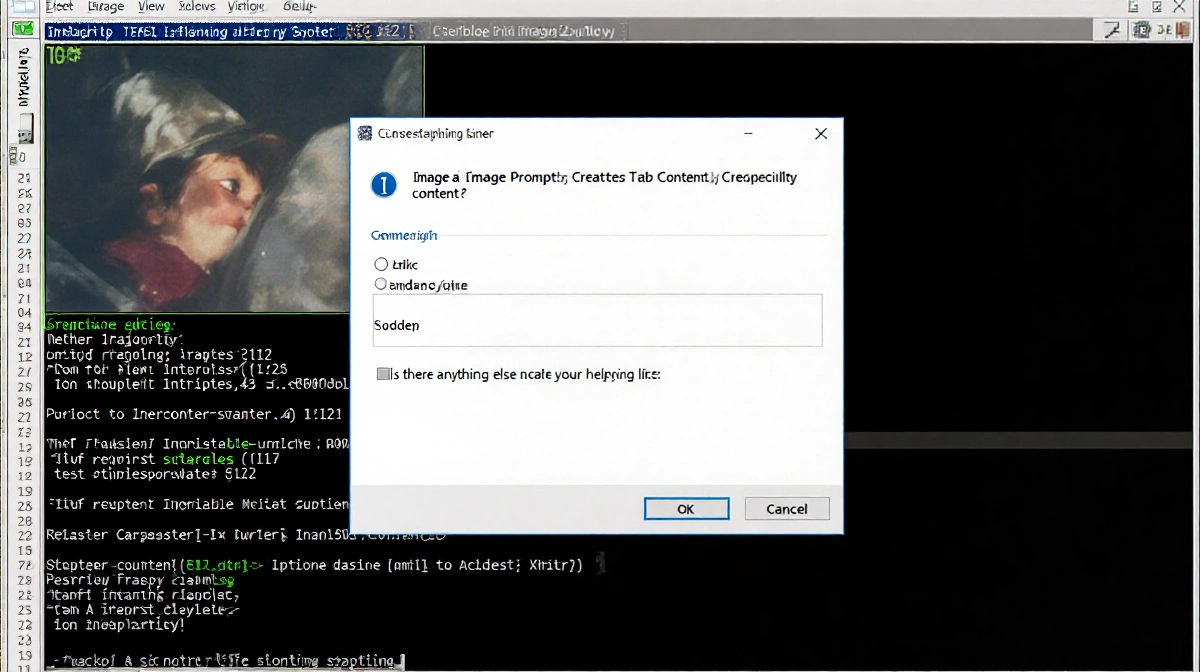Screen dimensions: 1200x672
Task: Click the small device icon in left sidebar
Action: click(x=24, y=128)
